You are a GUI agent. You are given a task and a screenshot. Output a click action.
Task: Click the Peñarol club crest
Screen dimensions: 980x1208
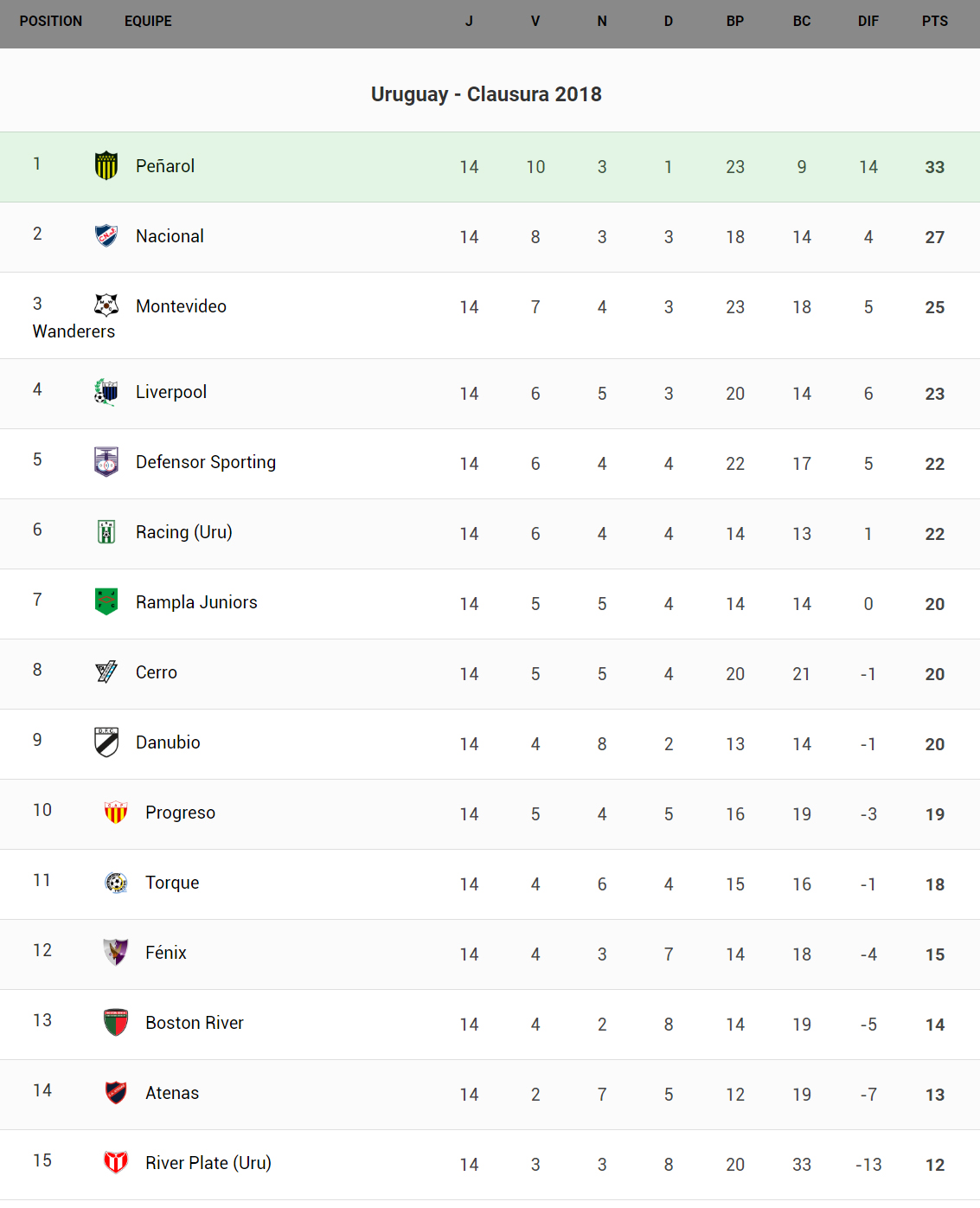pyautogui.click(x=106, y=165)
